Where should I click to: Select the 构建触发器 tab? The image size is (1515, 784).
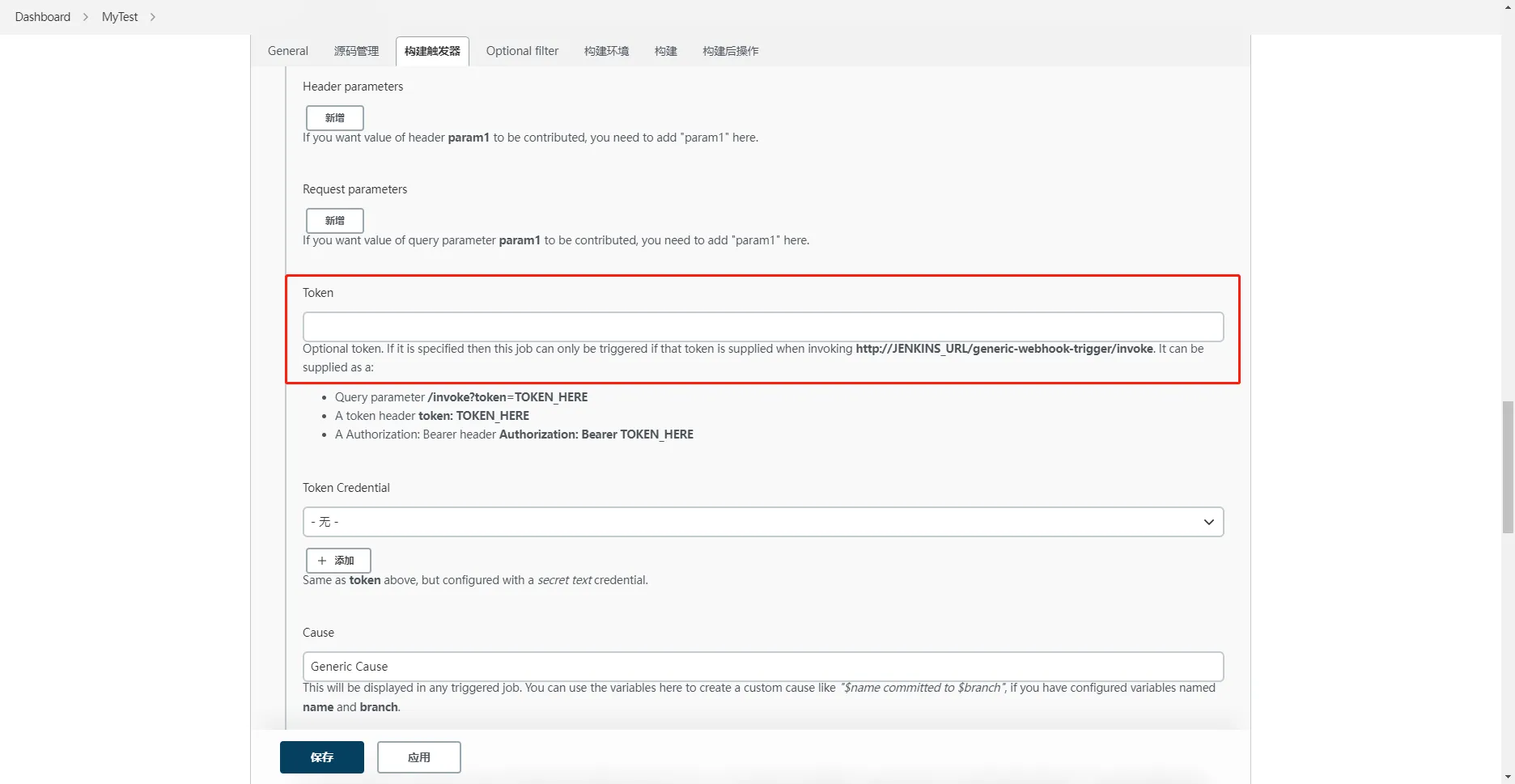pos(432,51)
